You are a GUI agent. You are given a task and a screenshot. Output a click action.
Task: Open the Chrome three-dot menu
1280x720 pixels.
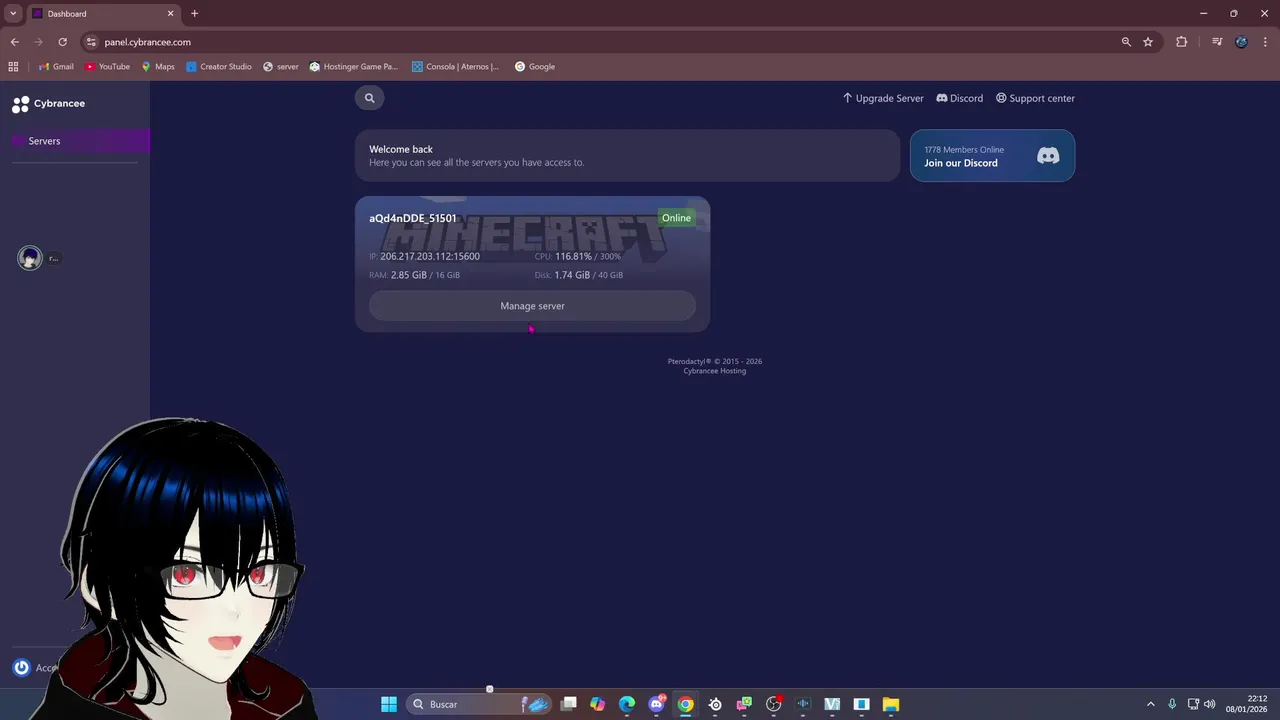click(x=1265, y=42)
